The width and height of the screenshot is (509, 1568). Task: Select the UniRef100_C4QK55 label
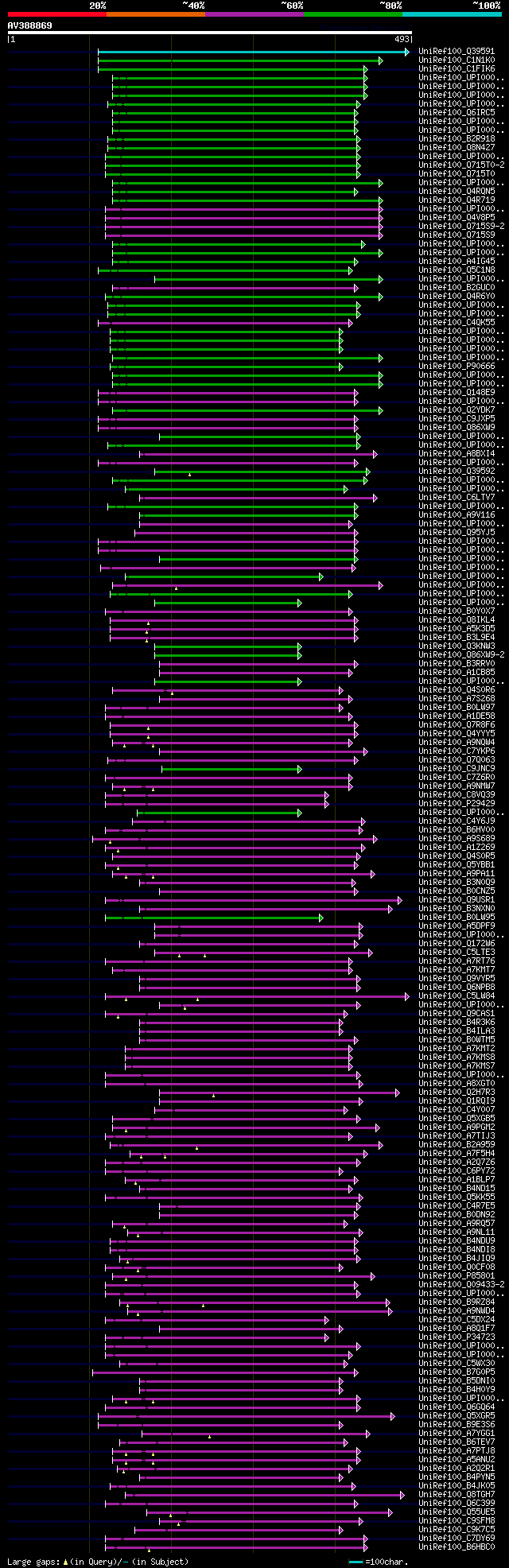tap(457, 323)
